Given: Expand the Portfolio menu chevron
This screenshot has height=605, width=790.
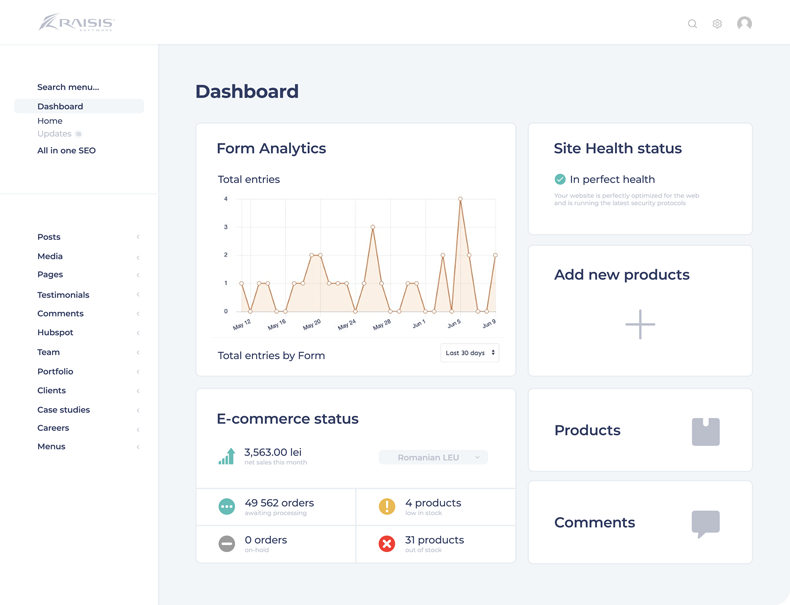Looking at the screenshot, I should [138, 372].
